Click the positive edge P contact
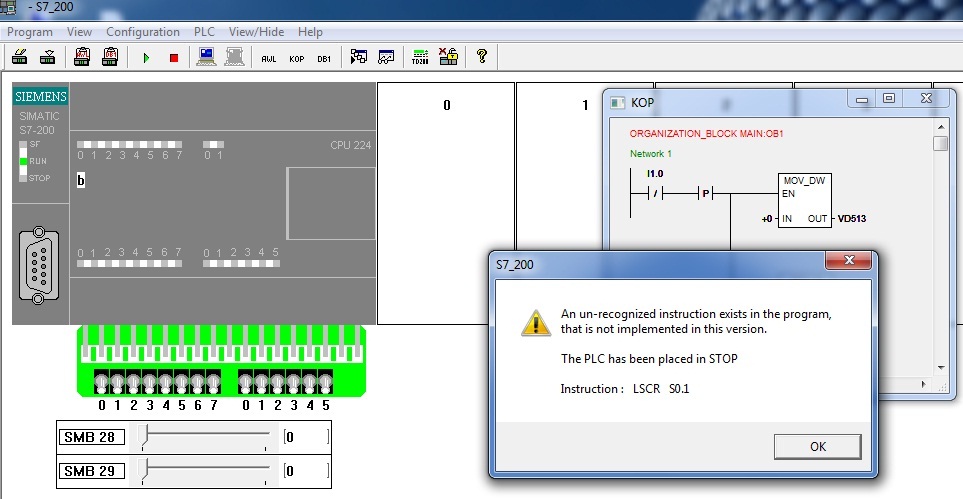The image size is (963, 499). pos(706,194)
